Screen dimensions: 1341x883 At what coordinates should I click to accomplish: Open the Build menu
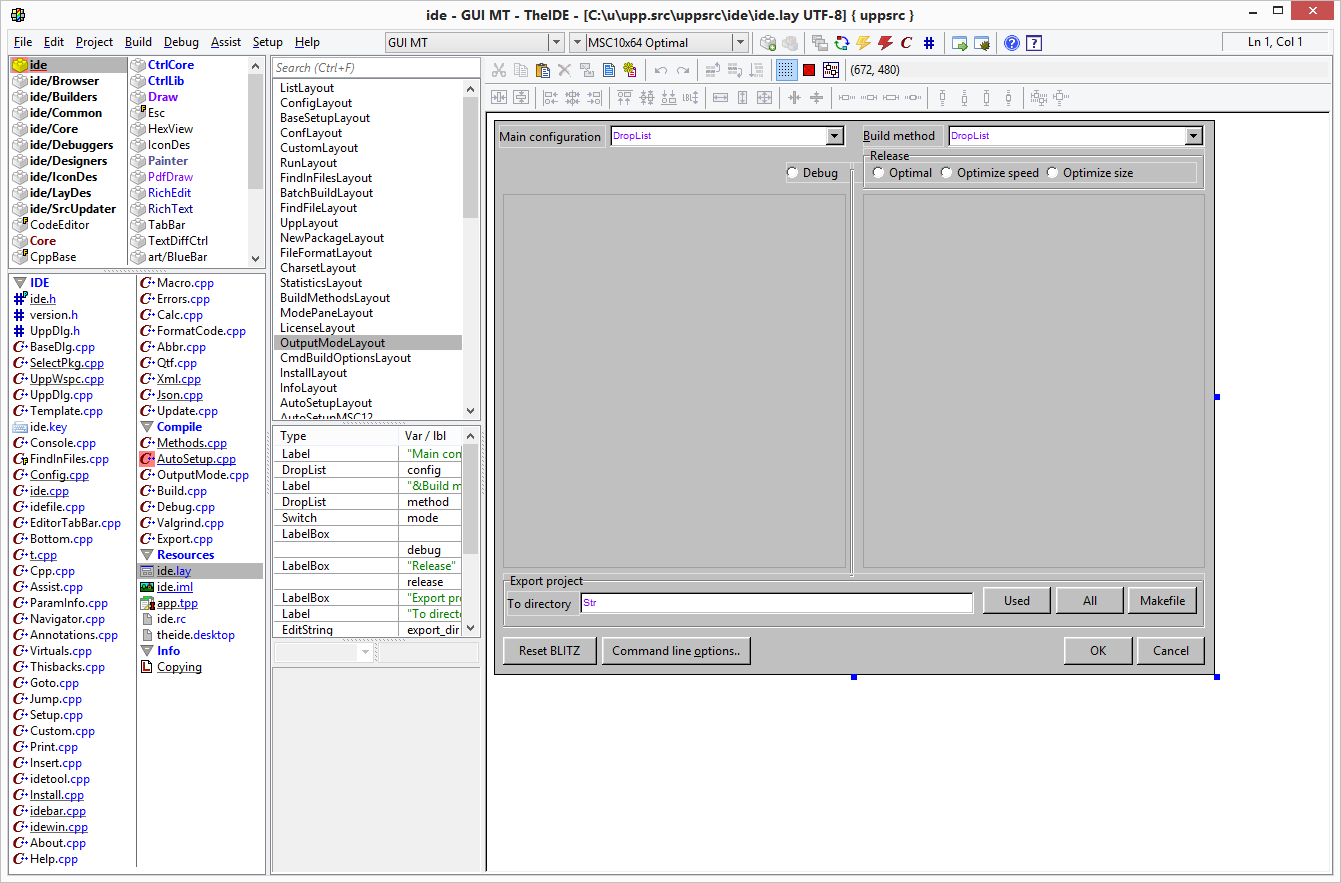coord(138,42)
